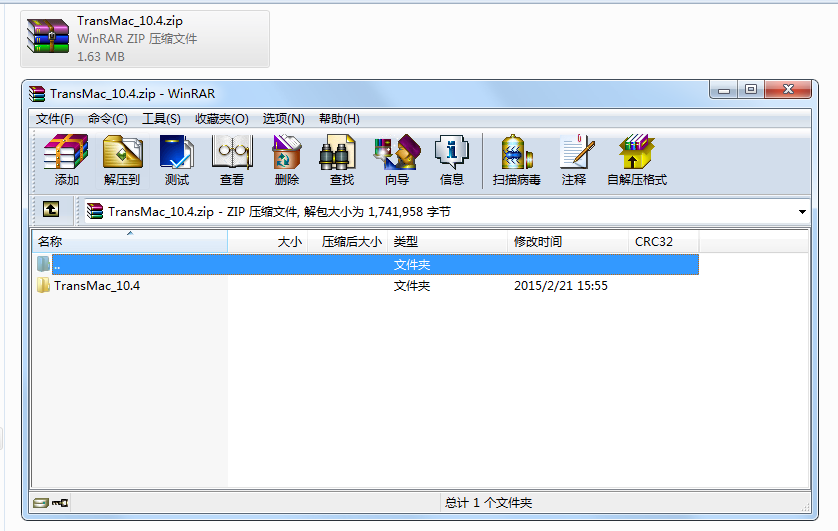Click status text 总计 1 个文件夹

488,503
